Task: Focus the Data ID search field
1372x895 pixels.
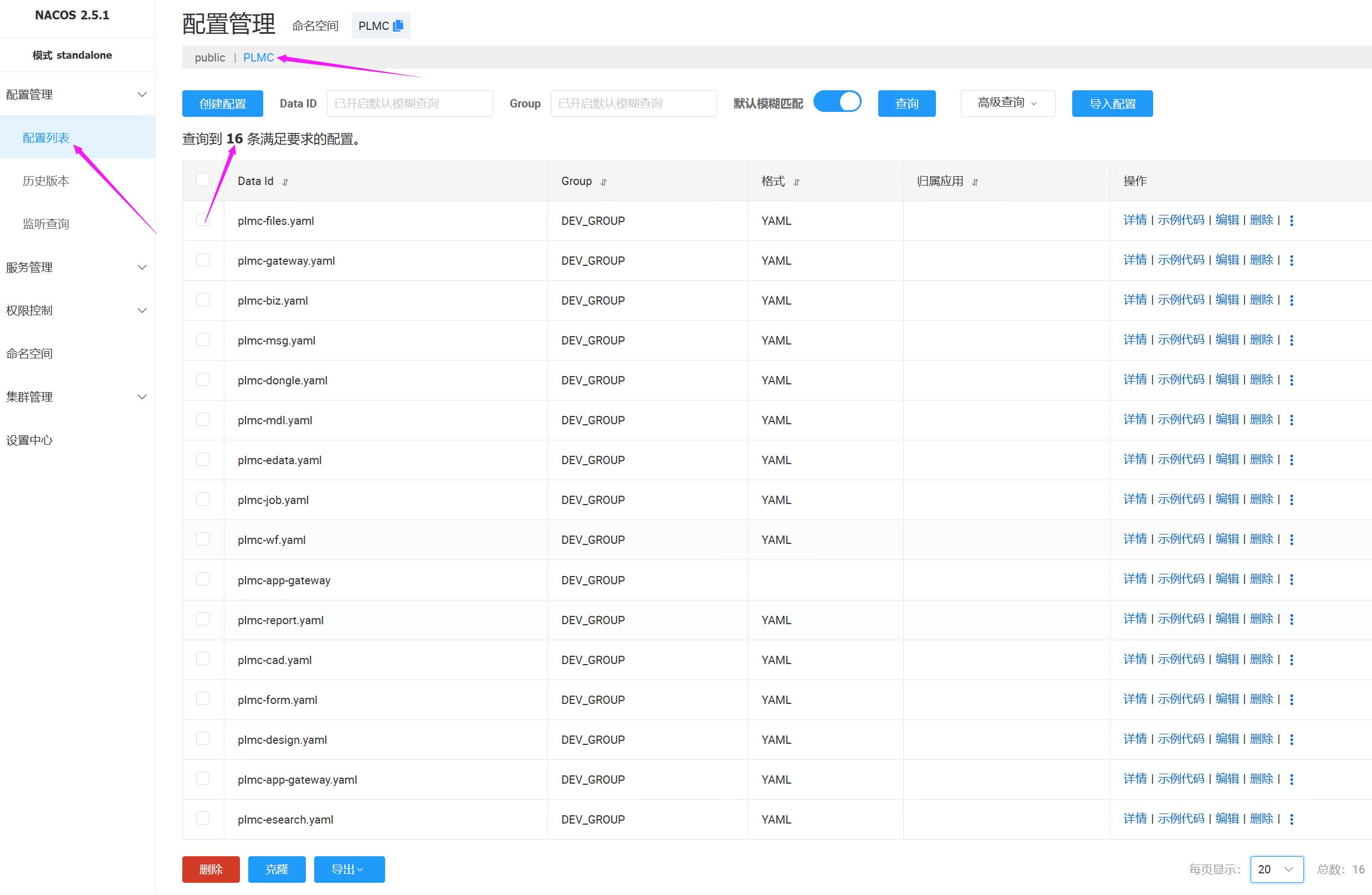Action: pyautogui.click(x=409, y=104)
